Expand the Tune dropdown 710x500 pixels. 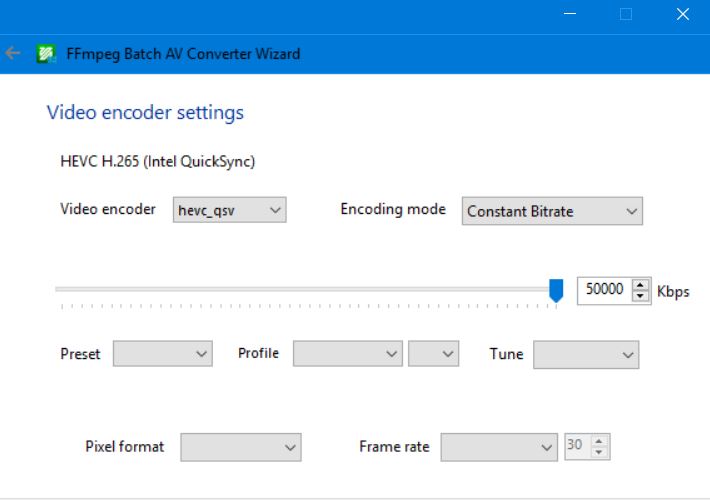pos(586,354)
